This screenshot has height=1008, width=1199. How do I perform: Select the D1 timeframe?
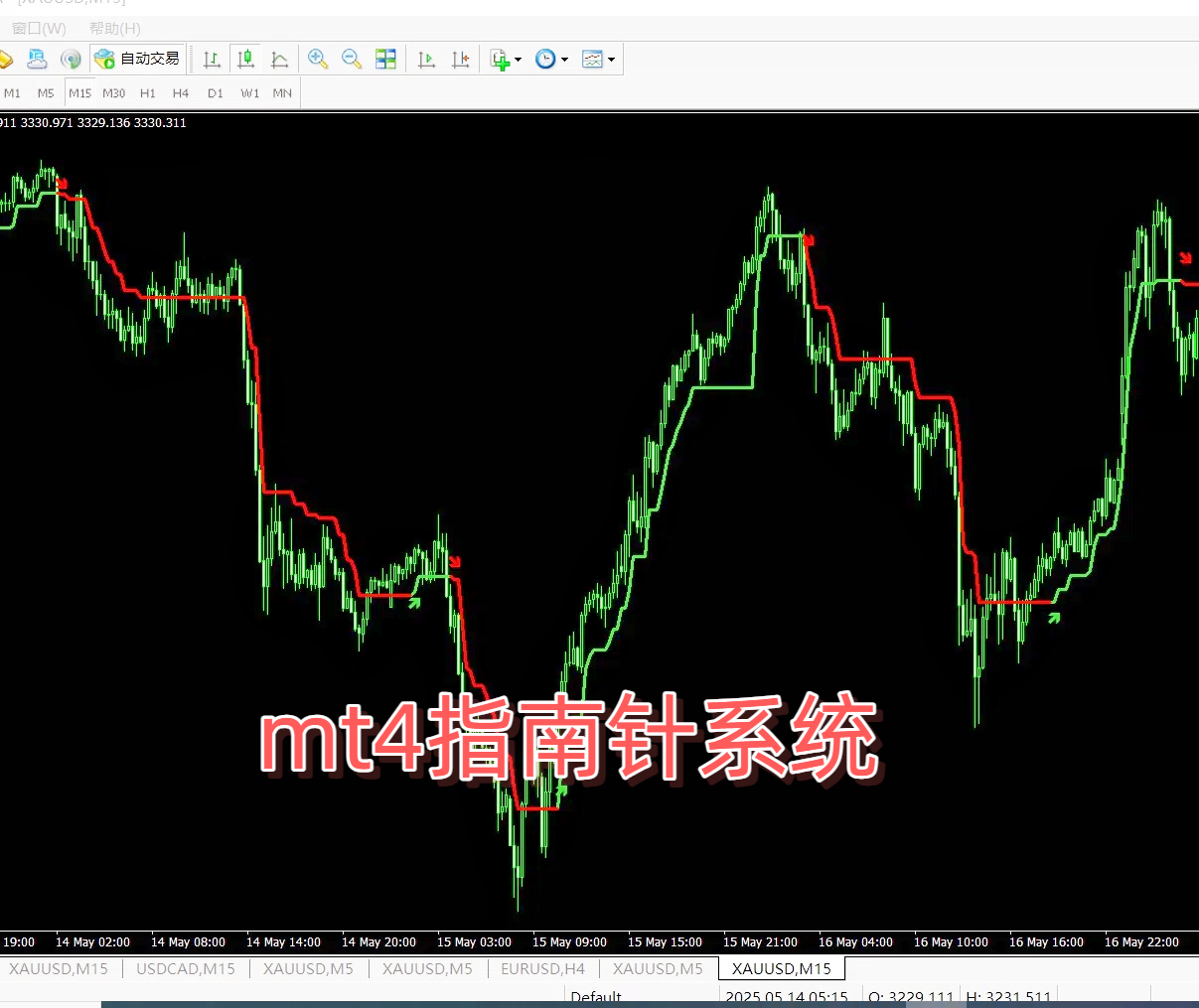(x=216, y=92)
